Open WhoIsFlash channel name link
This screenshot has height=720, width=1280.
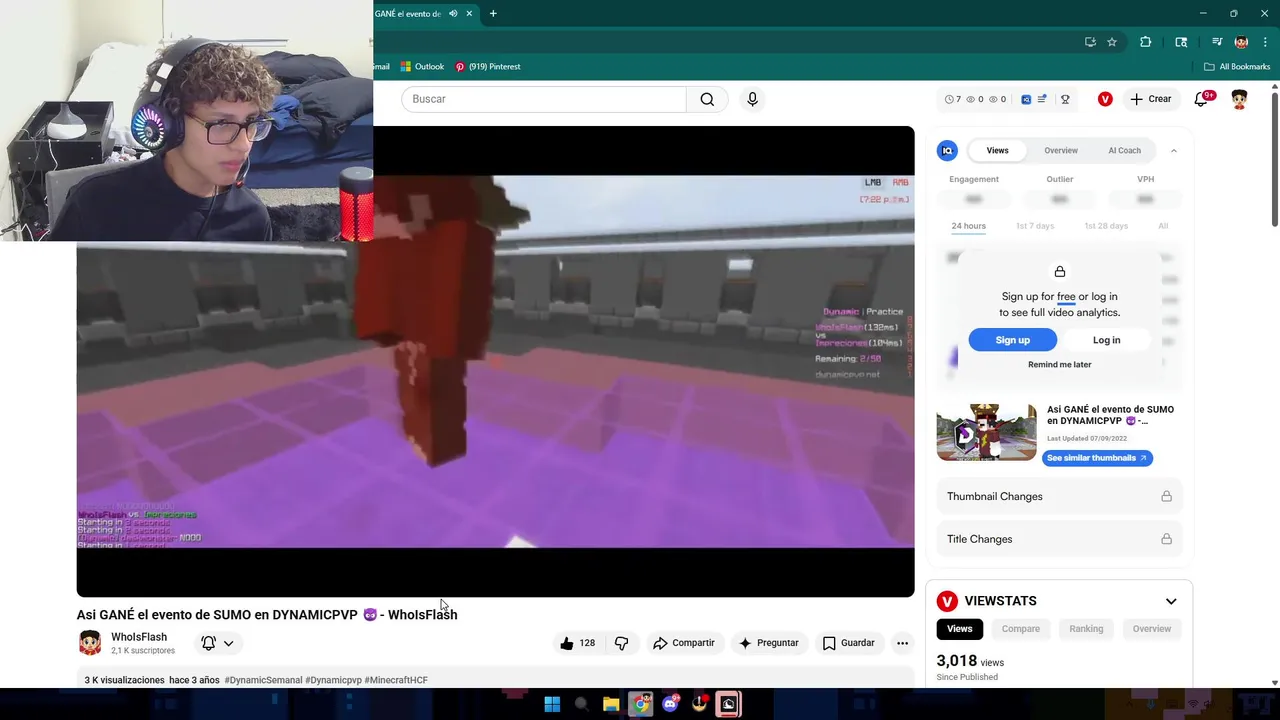coord(139,637)
